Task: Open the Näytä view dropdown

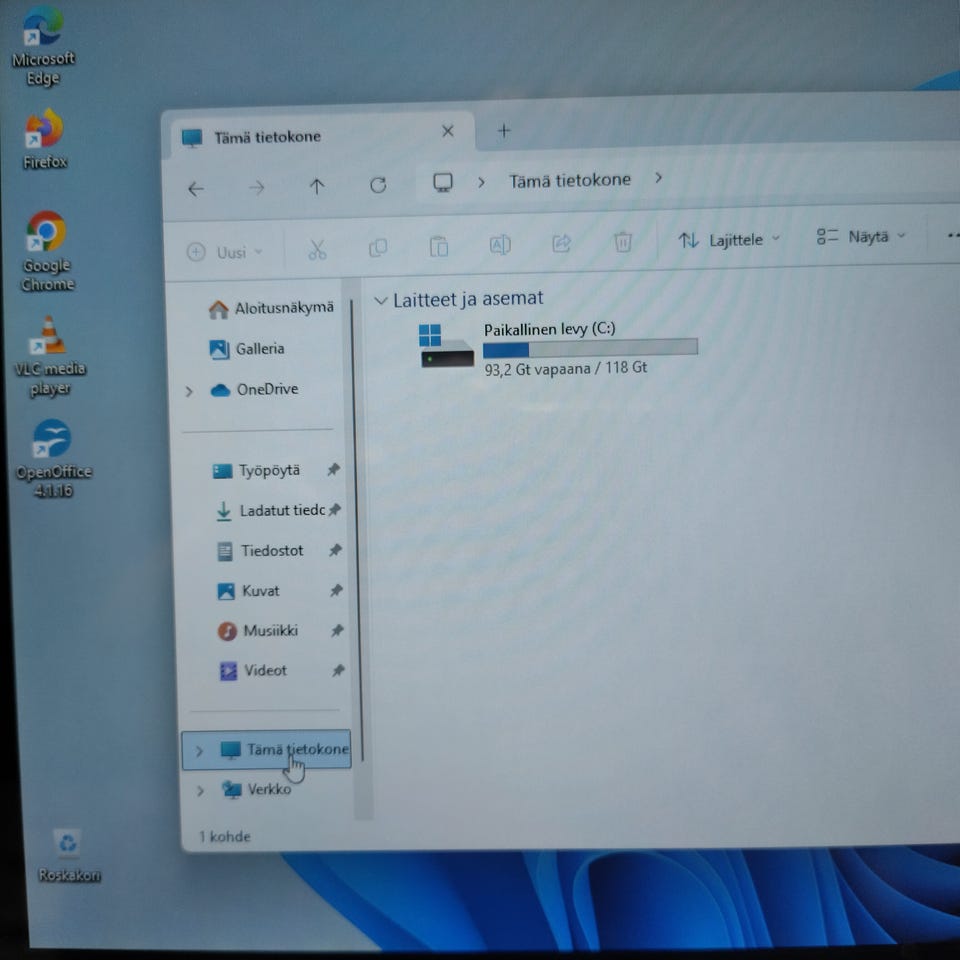Action: point(861,236)
